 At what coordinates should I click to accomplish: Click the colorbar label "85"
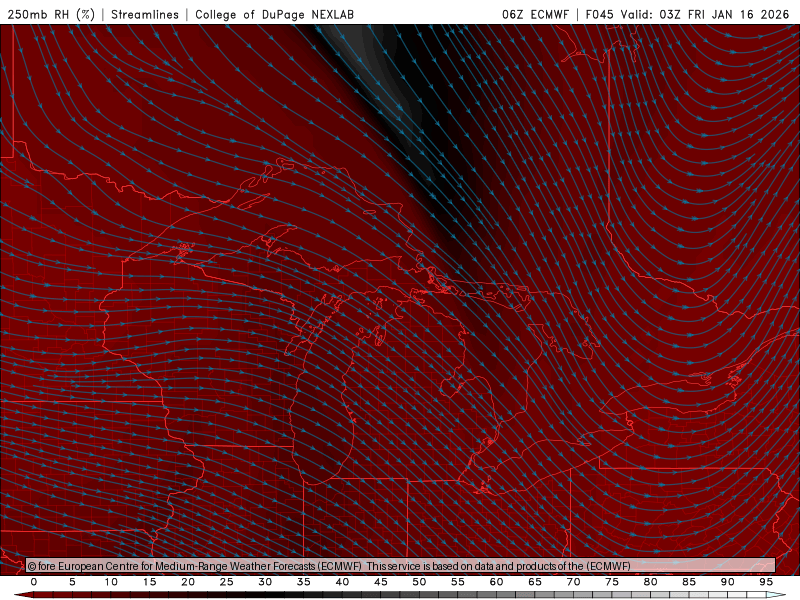(x=689, y=582)
